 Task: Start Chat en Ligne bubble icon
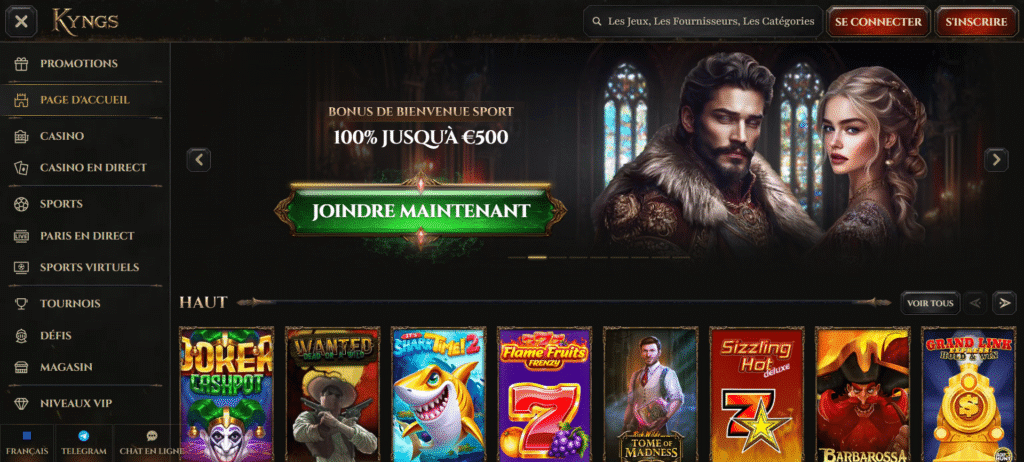tap(152, 436)
